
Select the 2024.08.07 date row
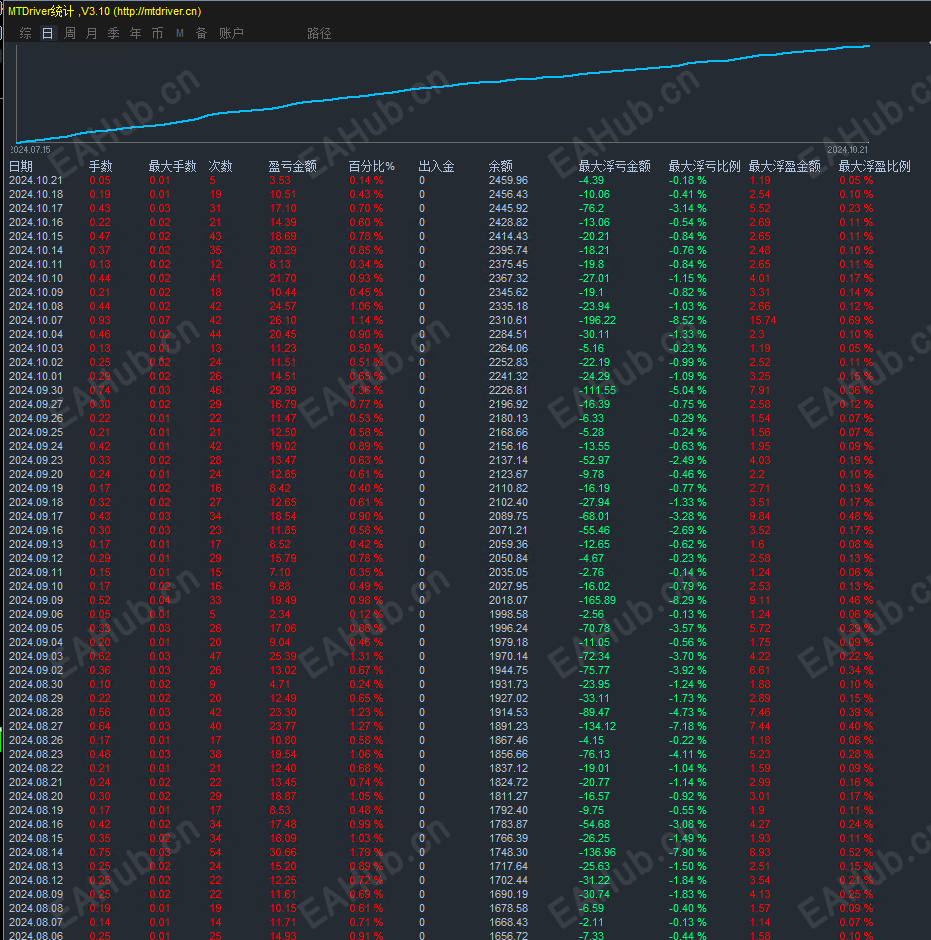point(36,922)
